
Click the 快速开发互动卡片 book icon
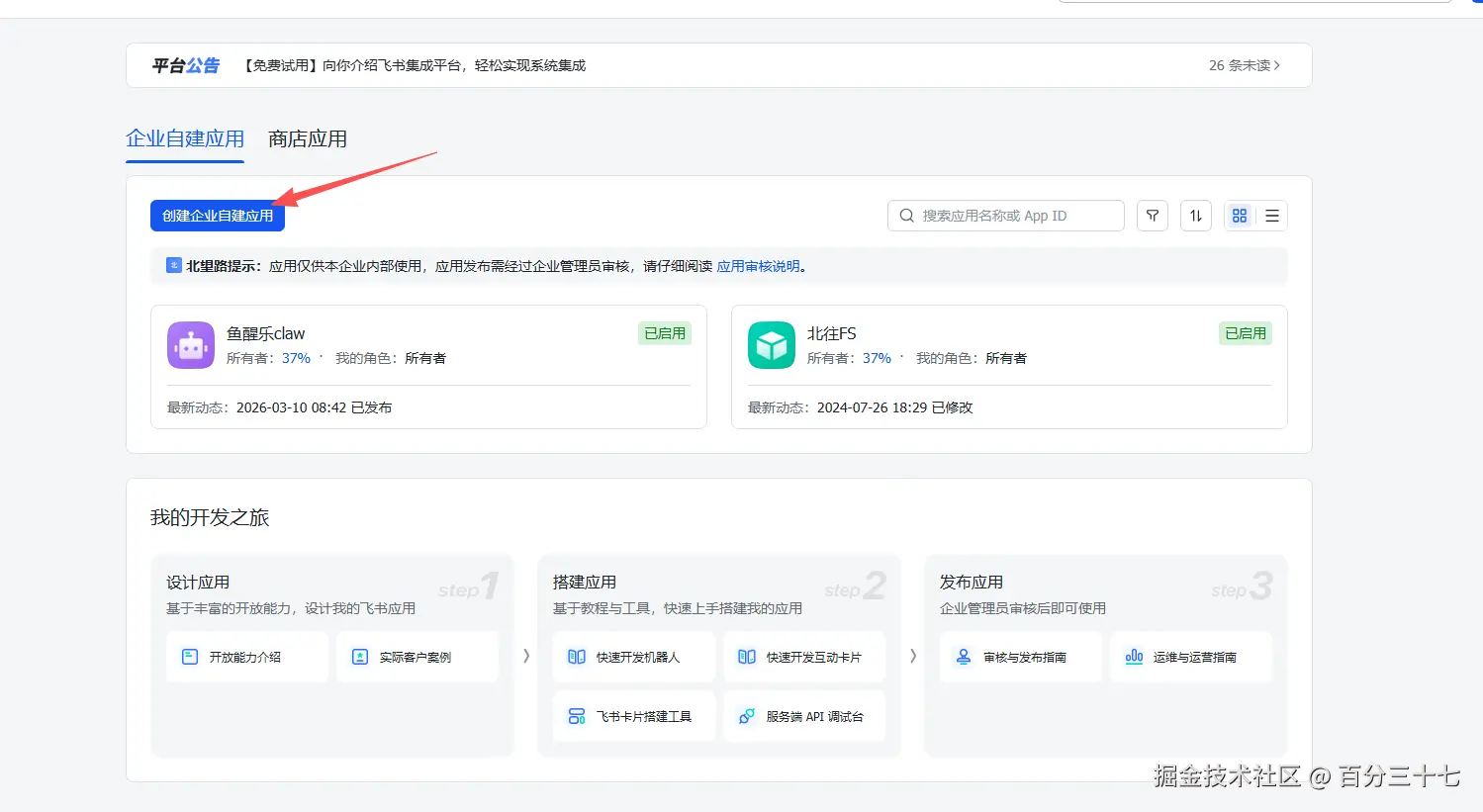(x=747, y=657)
